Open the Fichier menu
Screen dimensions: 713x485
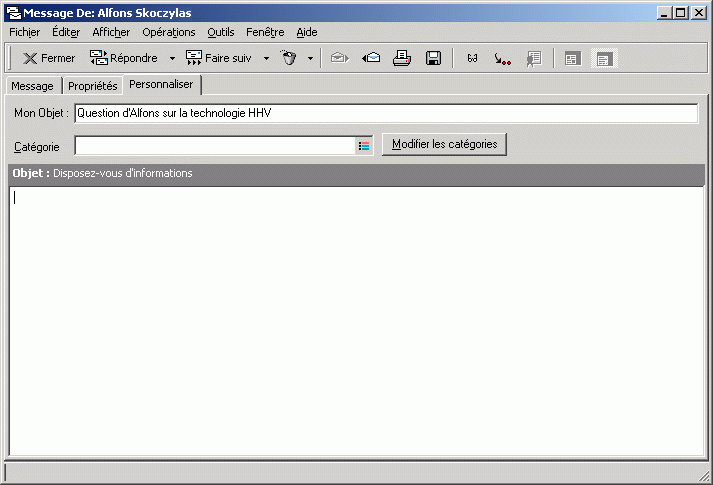tap(25, 32)
